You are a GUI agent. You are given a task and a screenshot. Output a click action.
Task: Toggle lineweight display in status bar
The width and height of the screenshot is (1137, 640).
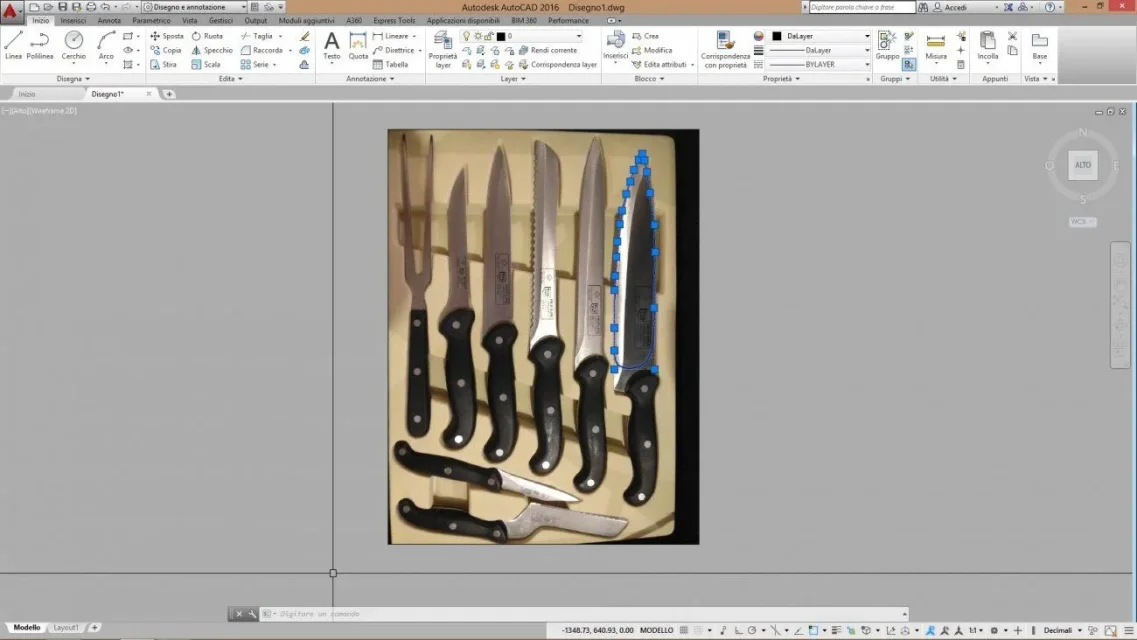pos(836,631)
